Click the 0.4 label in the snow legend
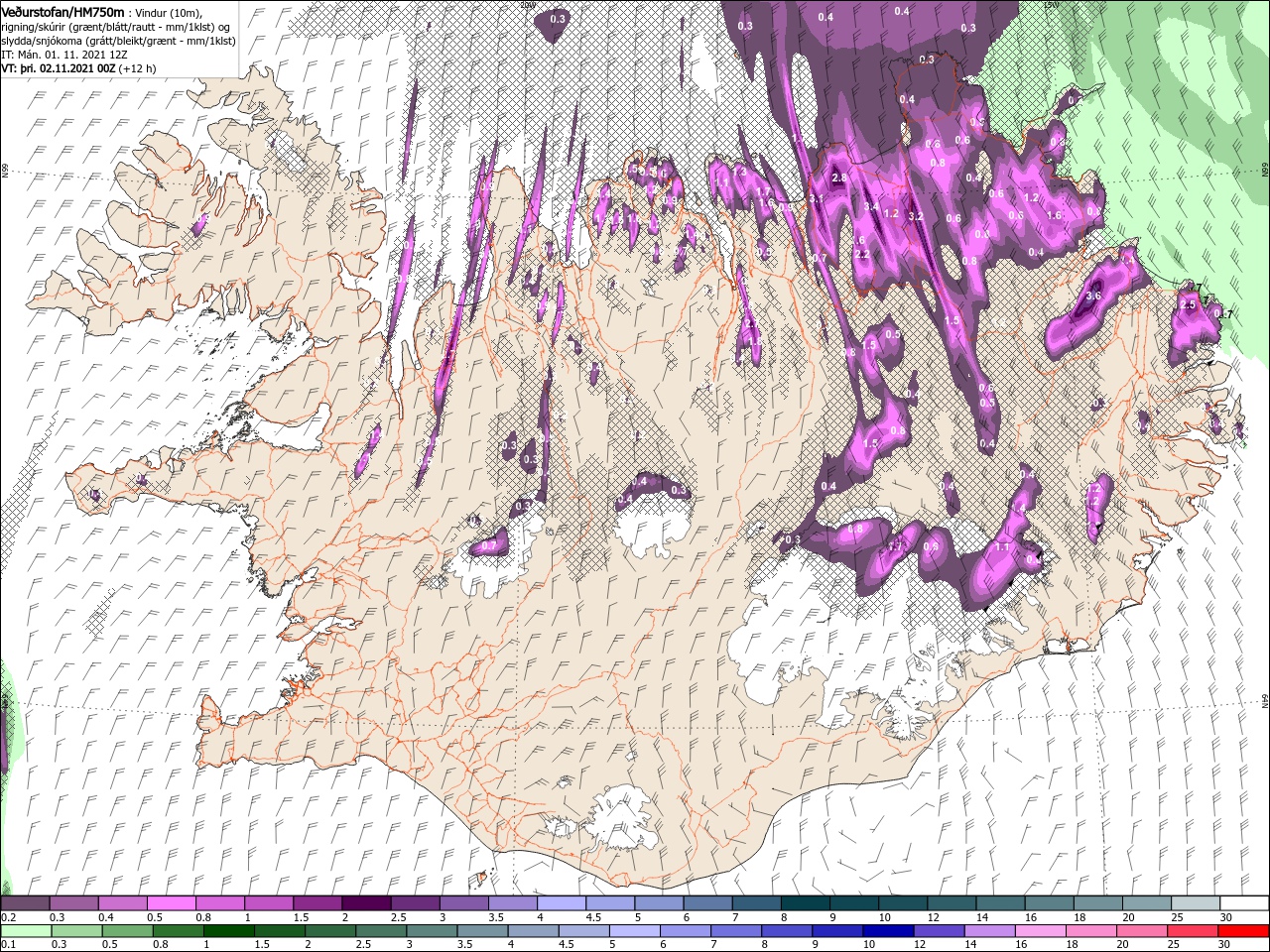The width and height of the screenshot is (1270, 952). click(106, 917)
